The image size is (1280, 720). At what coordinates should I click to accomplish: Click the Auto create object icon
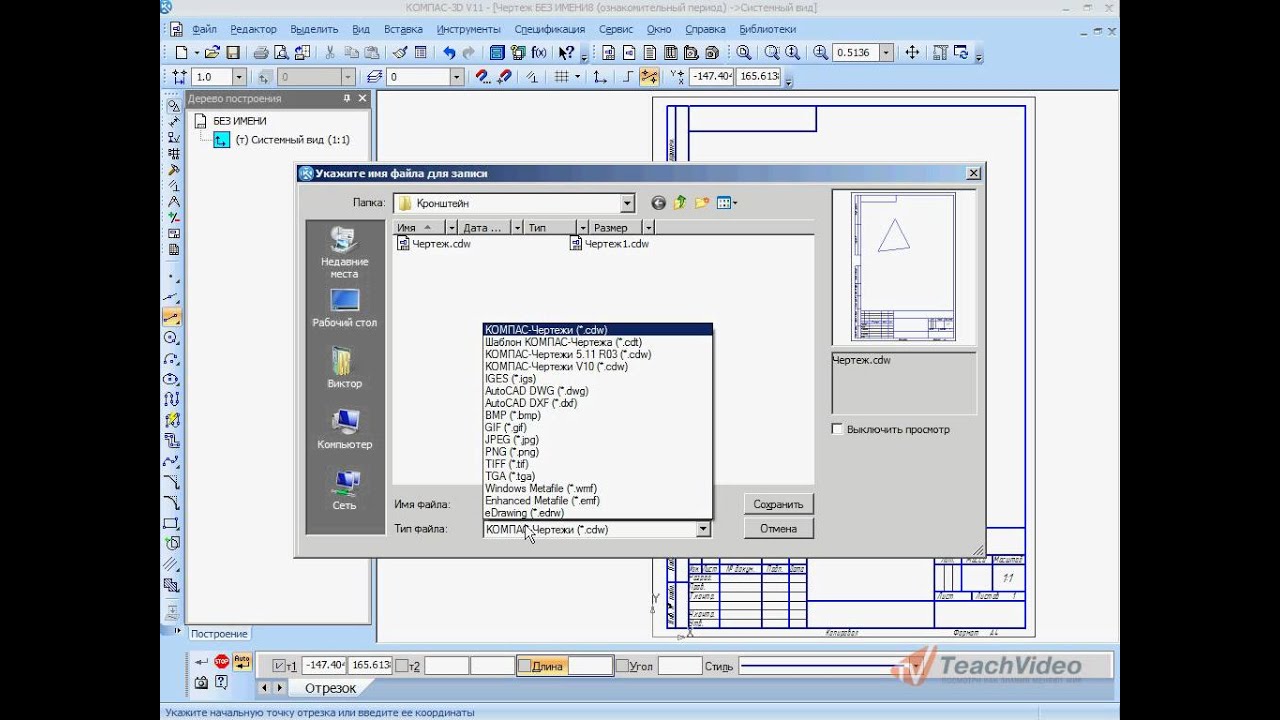[241, 661]
